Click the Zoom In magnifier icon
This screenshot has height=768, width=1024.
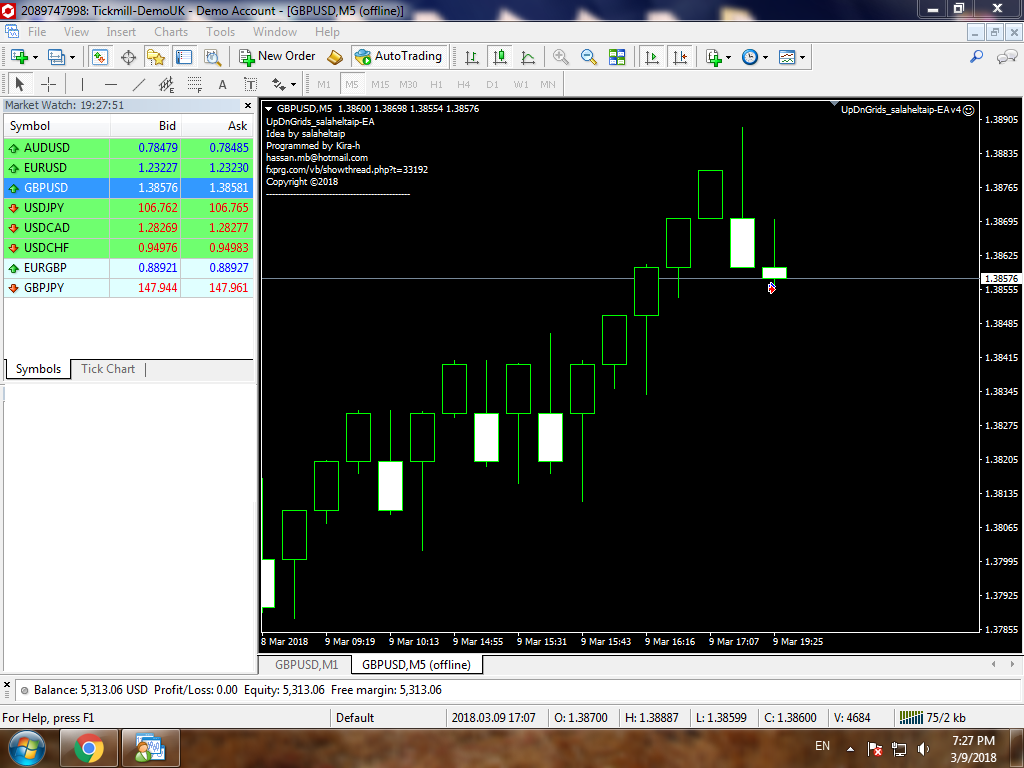click(561, 57)
